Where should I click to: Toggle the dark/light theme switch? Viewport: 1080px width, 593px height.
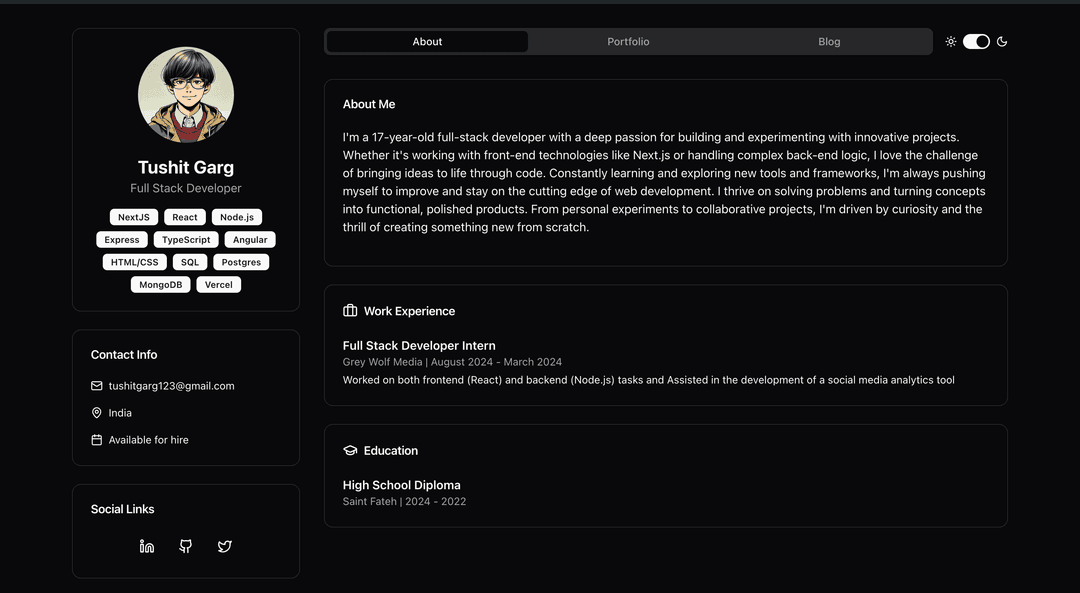[976, 42]
